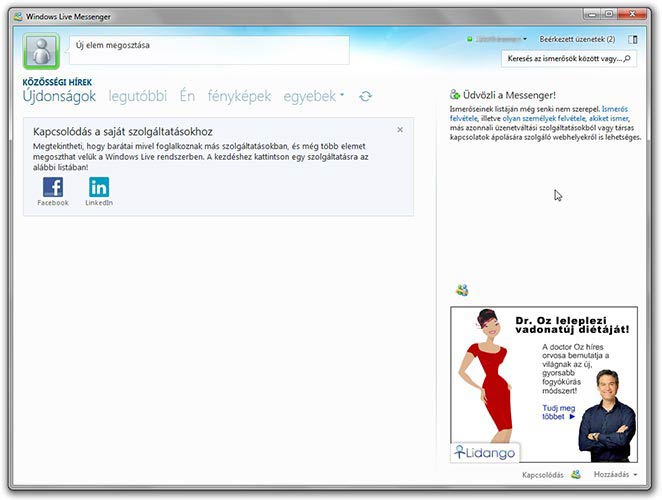The width and height of the screenshot is (662, 500).
Task: Click the refresh icon beside egyebek
Action: pyautogui.click(x=366, y=96)
